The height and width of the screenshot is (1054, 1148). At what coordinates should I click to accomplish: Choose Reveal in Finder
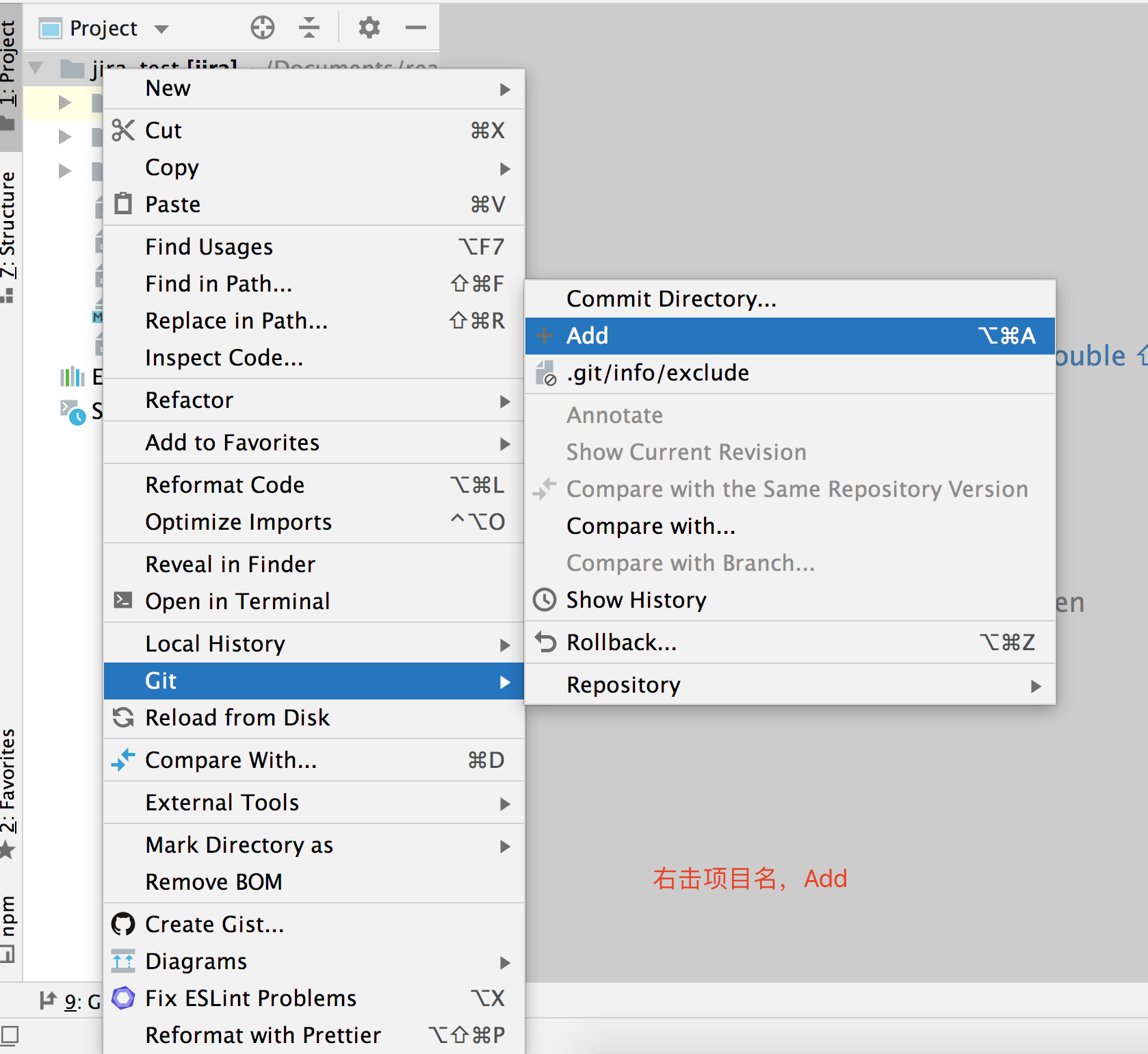coord(314,564)
